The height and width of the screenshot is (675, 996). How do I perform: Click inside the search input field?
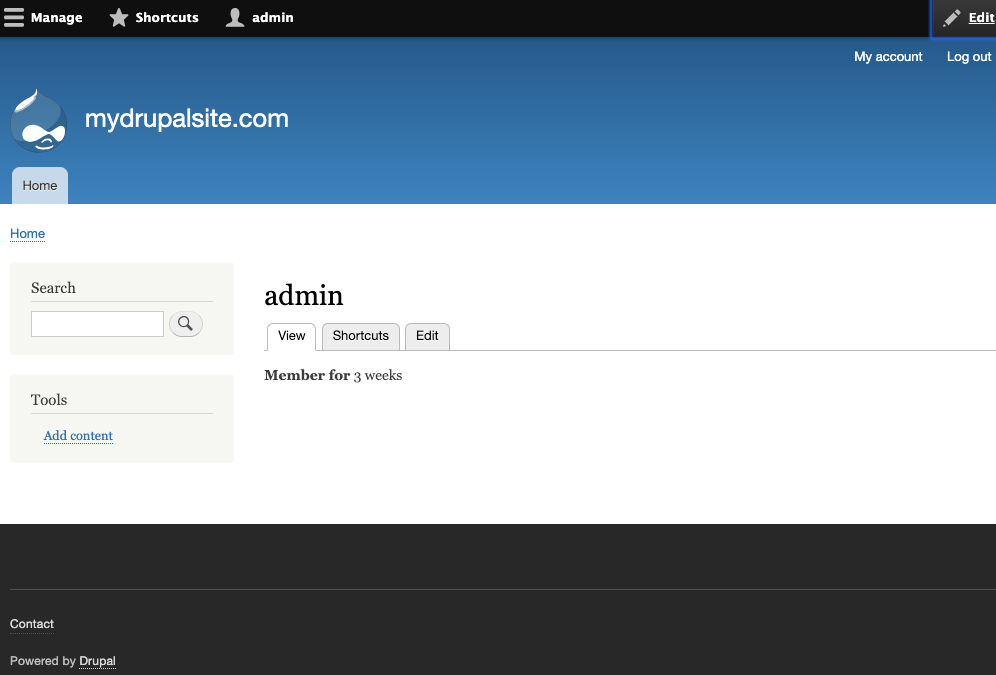click(97, 323)
